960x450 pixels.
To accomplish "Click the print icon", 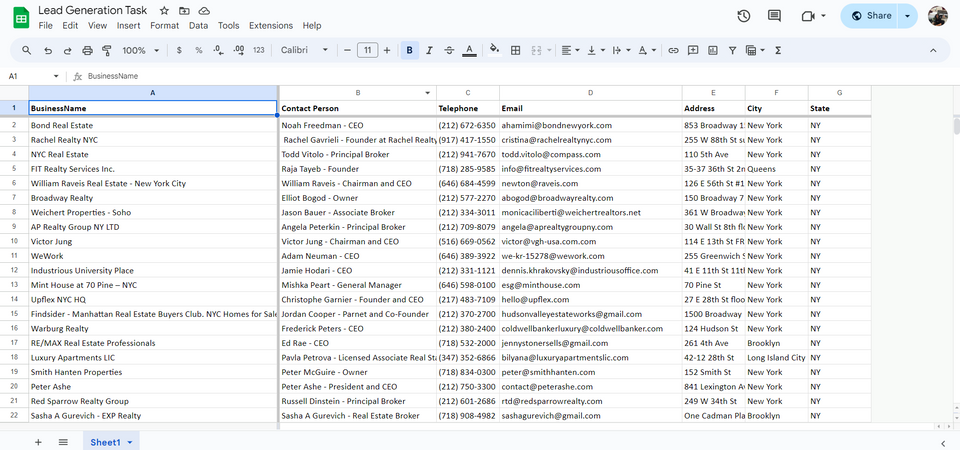I will coord(87,50).
